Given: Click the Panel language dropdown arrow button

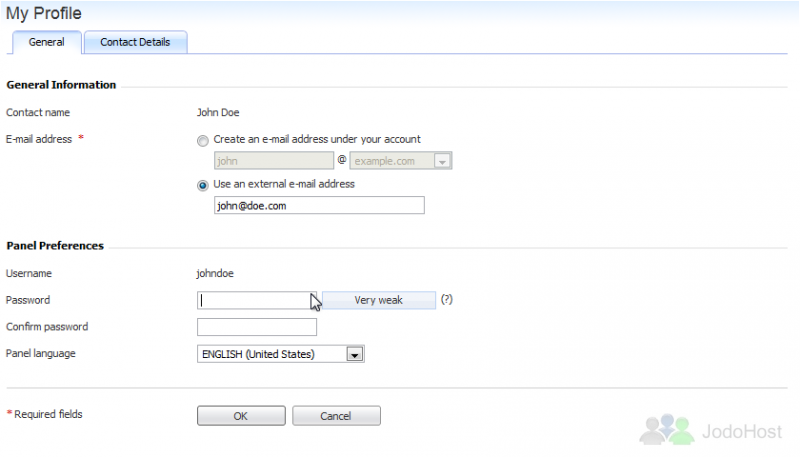Looking at the screenshot, I should point(354,354).
